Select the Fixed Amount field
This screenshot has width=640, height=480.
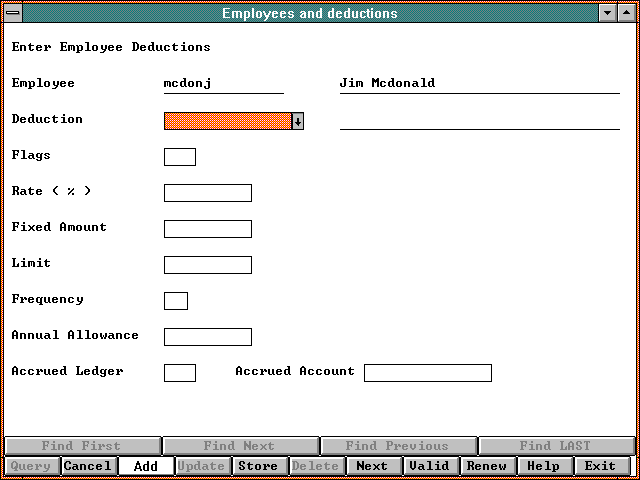207,229
